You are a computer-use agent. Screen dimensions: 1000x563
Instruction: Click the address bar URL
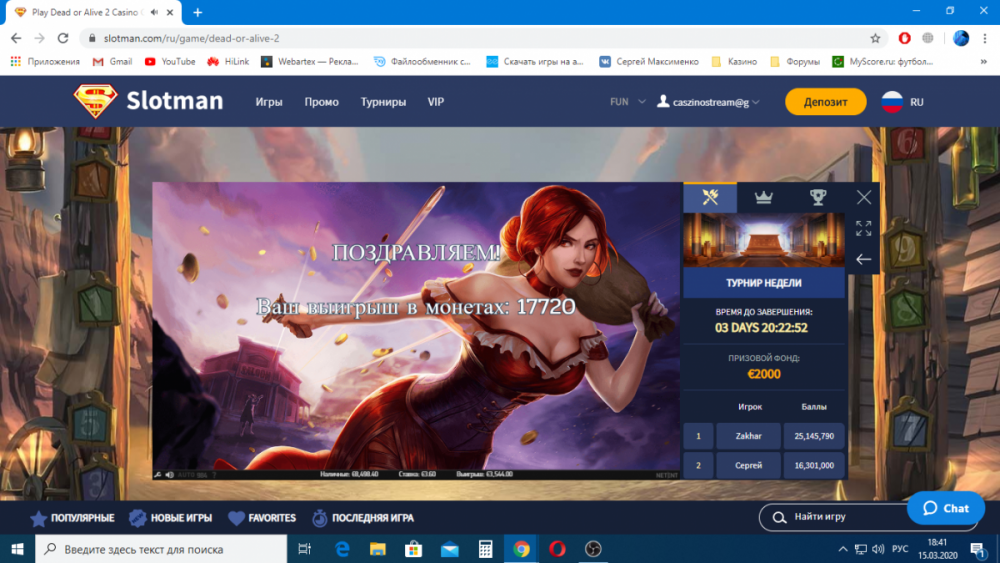(191, 38)
